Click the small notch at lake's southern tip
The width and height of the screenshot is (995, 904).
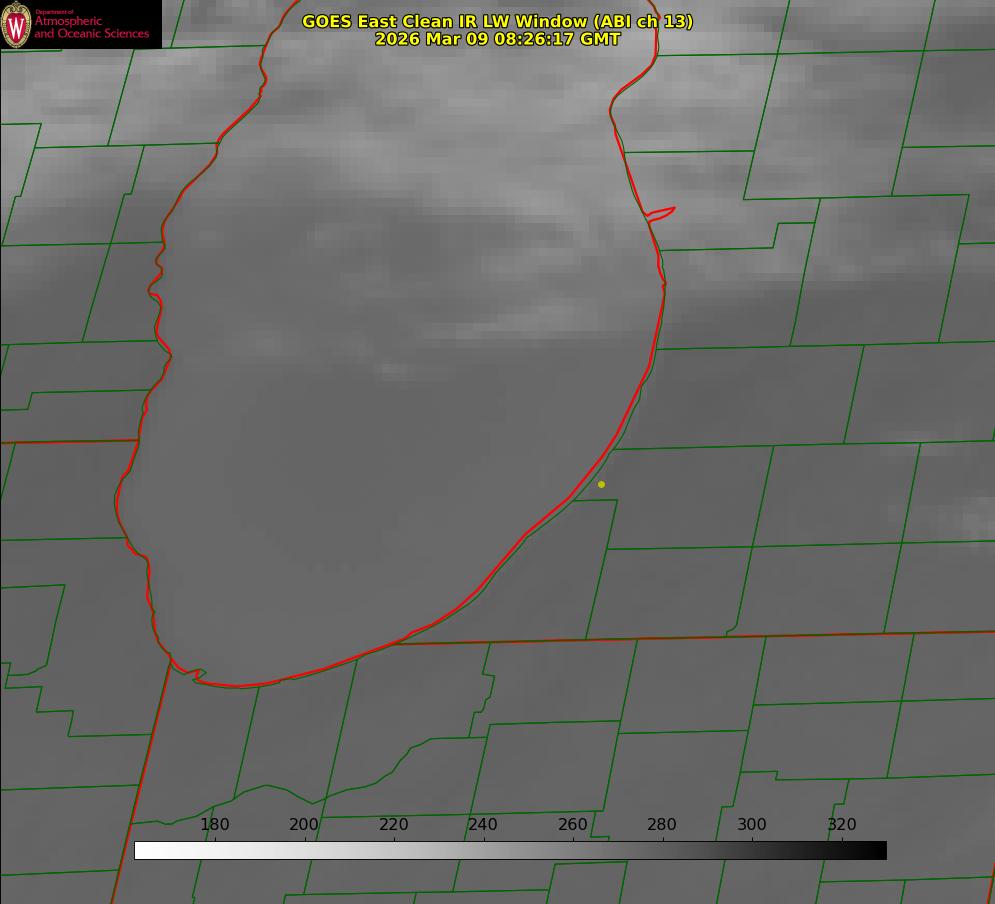click(x=197, y=676)
